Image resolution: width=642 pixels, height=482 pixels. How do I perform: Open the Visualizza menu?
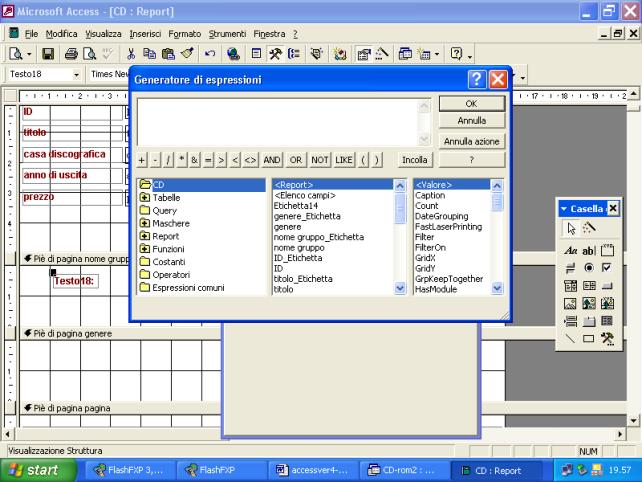pyautogui.click(x=103, y=34)
